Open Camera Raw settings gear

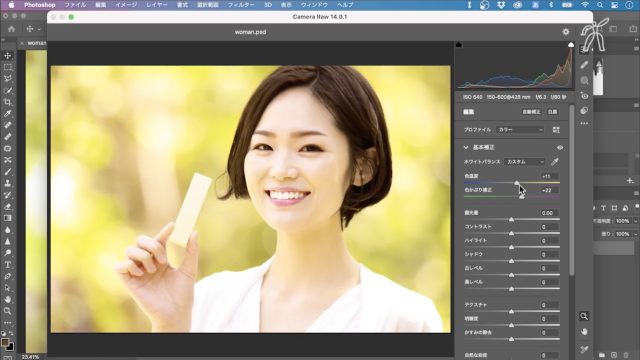pyautogui.click(x=566, y=31)
